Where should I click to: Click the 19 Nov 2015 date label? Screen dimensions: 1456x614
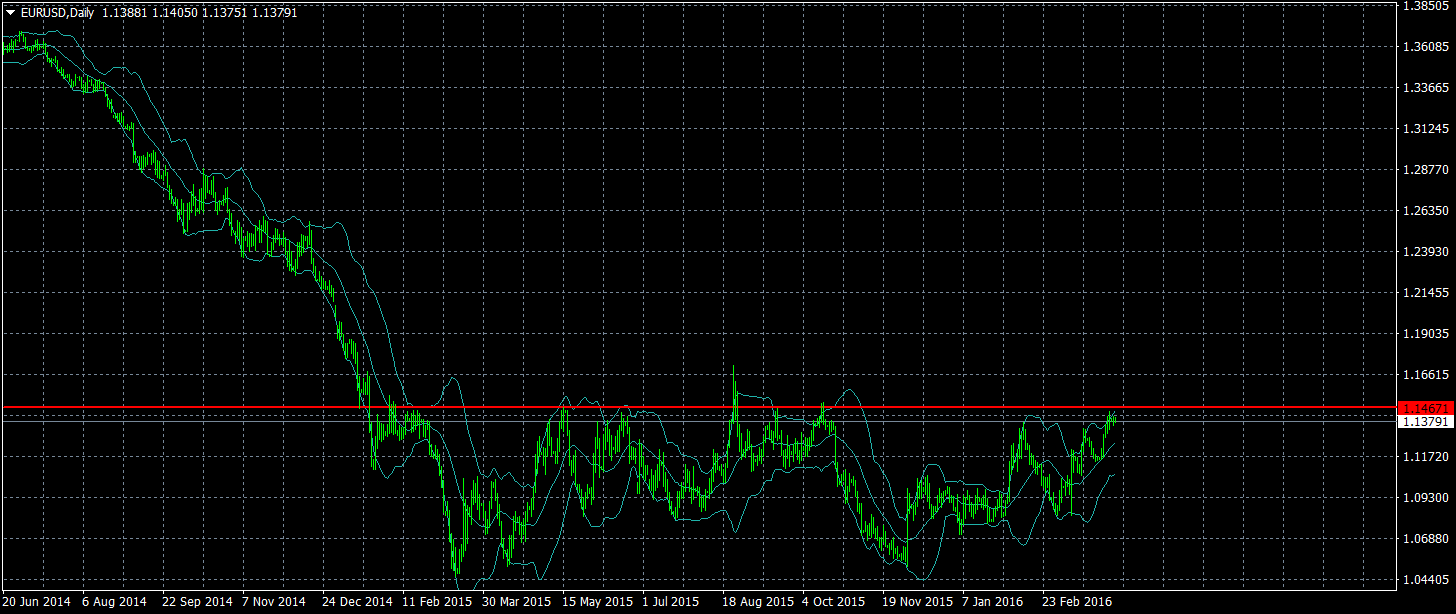(917, 603)
